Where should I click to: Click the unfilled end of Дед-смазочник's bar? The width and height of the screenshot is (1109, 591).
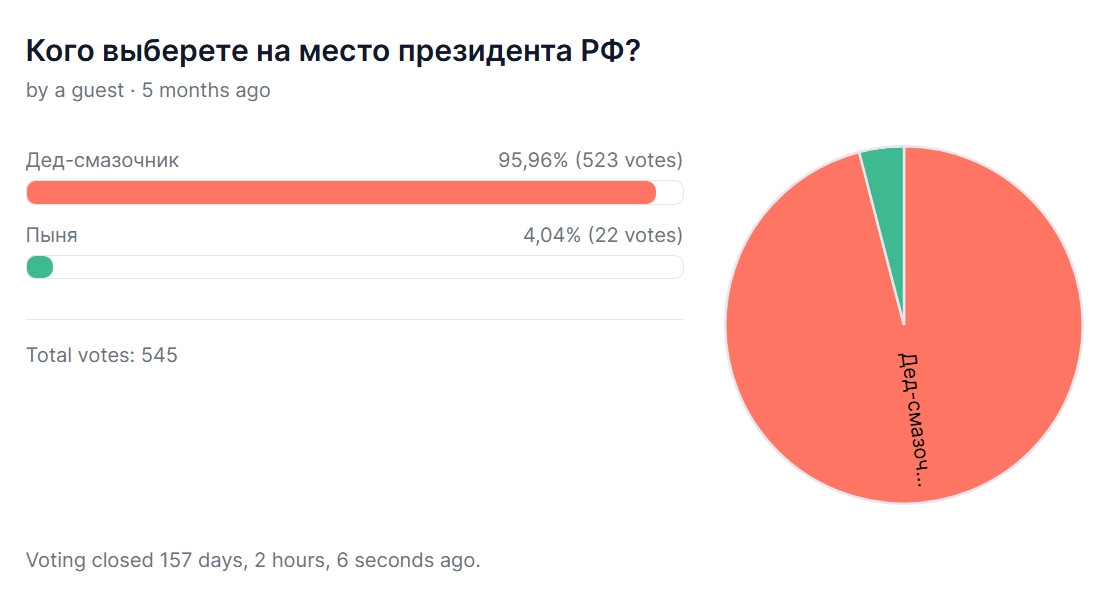pyautogui.click(x=670, y=192)
